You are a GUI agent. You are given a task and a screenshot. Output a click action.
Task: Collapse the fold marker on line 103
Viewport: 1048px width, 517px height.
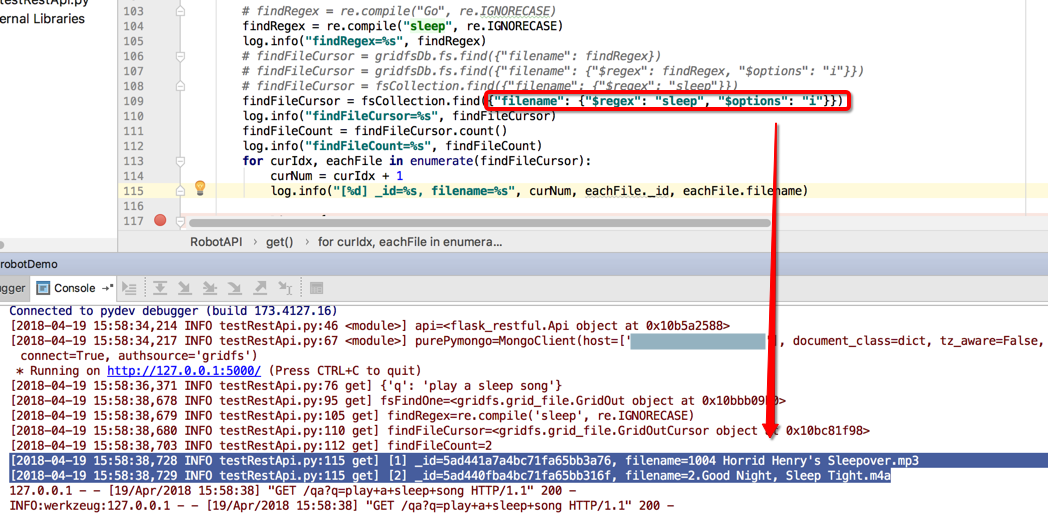tap(178, 11)
